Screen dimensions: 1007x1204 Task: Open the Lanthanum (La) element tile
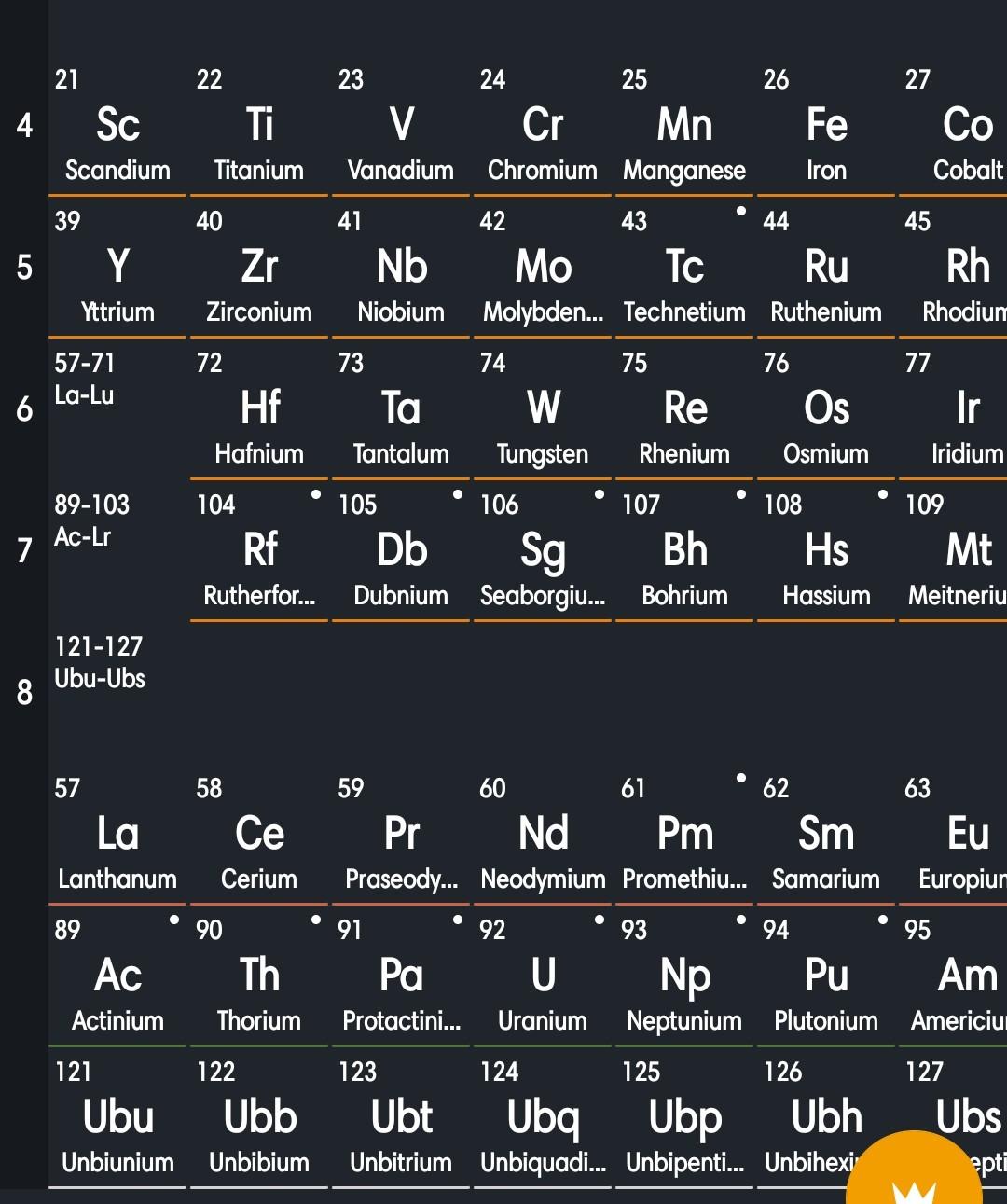(117, 837)
